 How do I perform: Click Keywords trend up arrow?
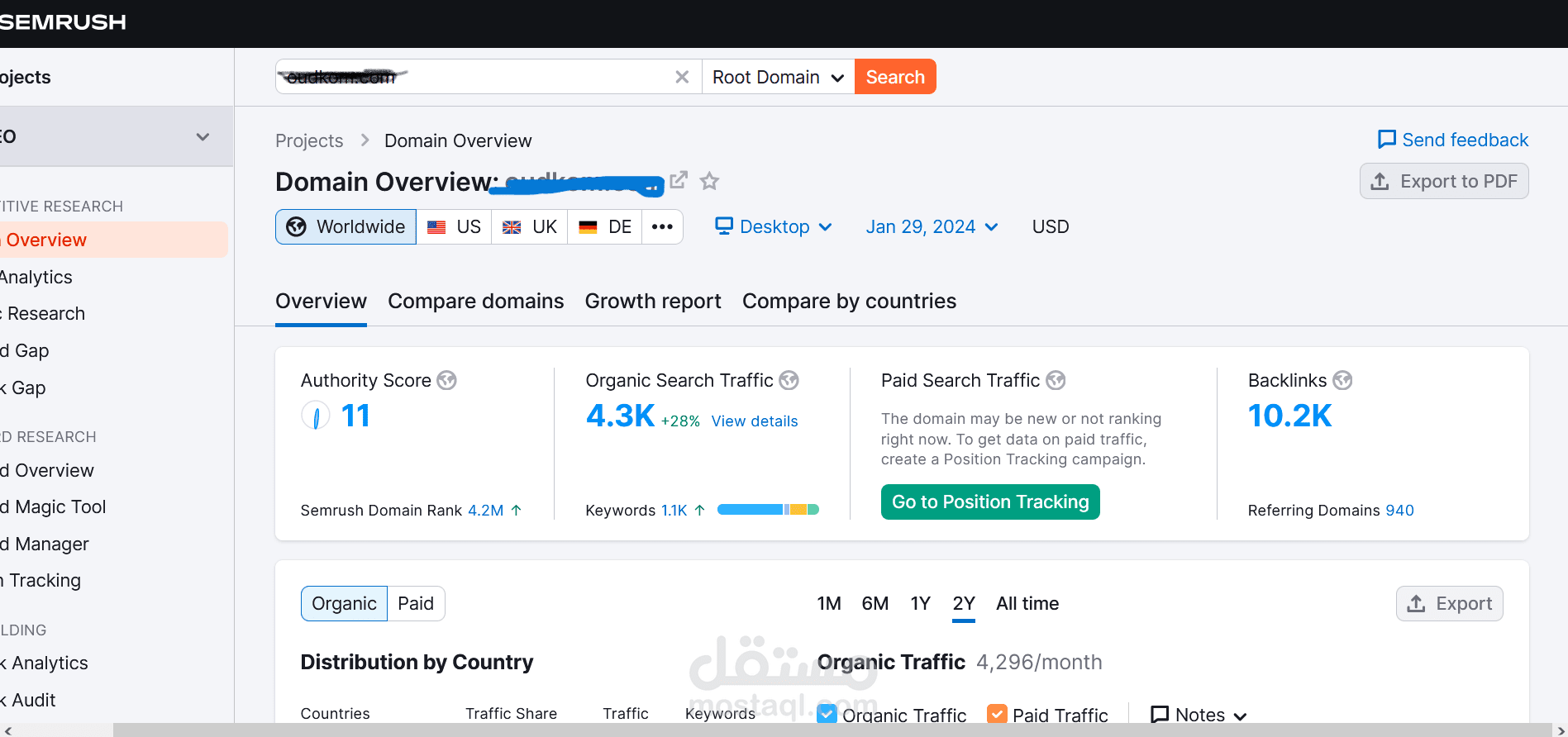699,511
